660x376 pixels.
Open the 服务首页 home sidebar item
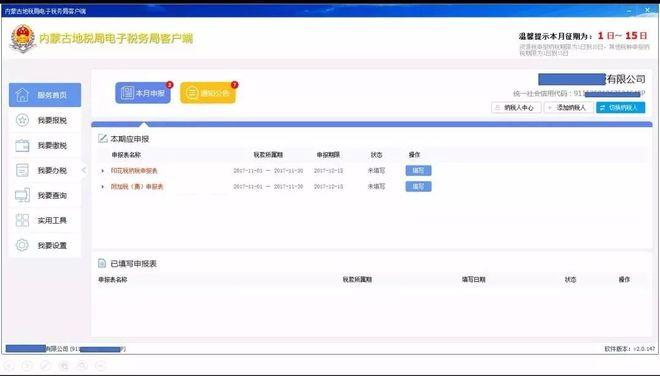coord(45,95)
